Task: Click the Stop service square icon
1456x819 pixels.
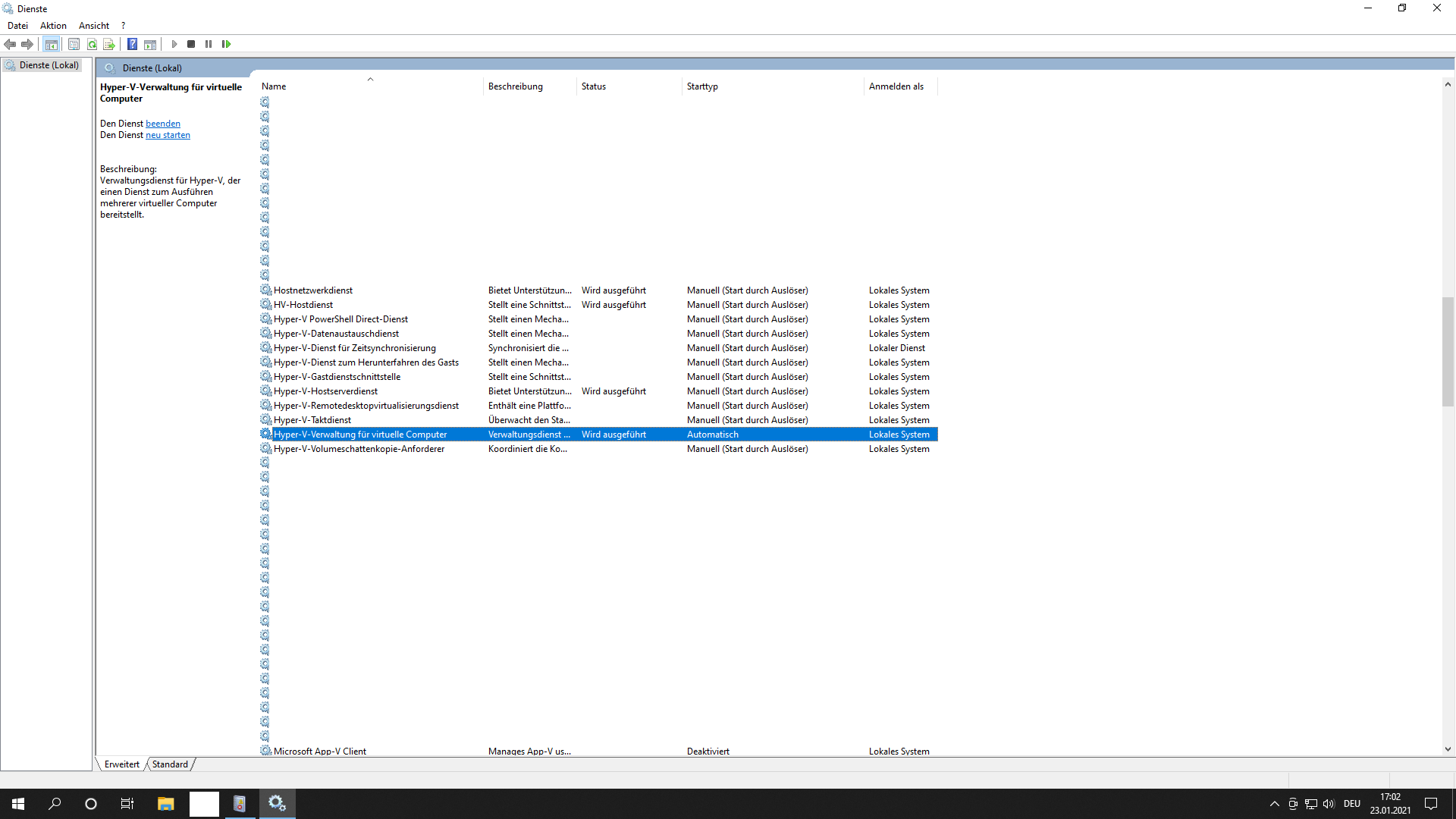Action: 191,44
